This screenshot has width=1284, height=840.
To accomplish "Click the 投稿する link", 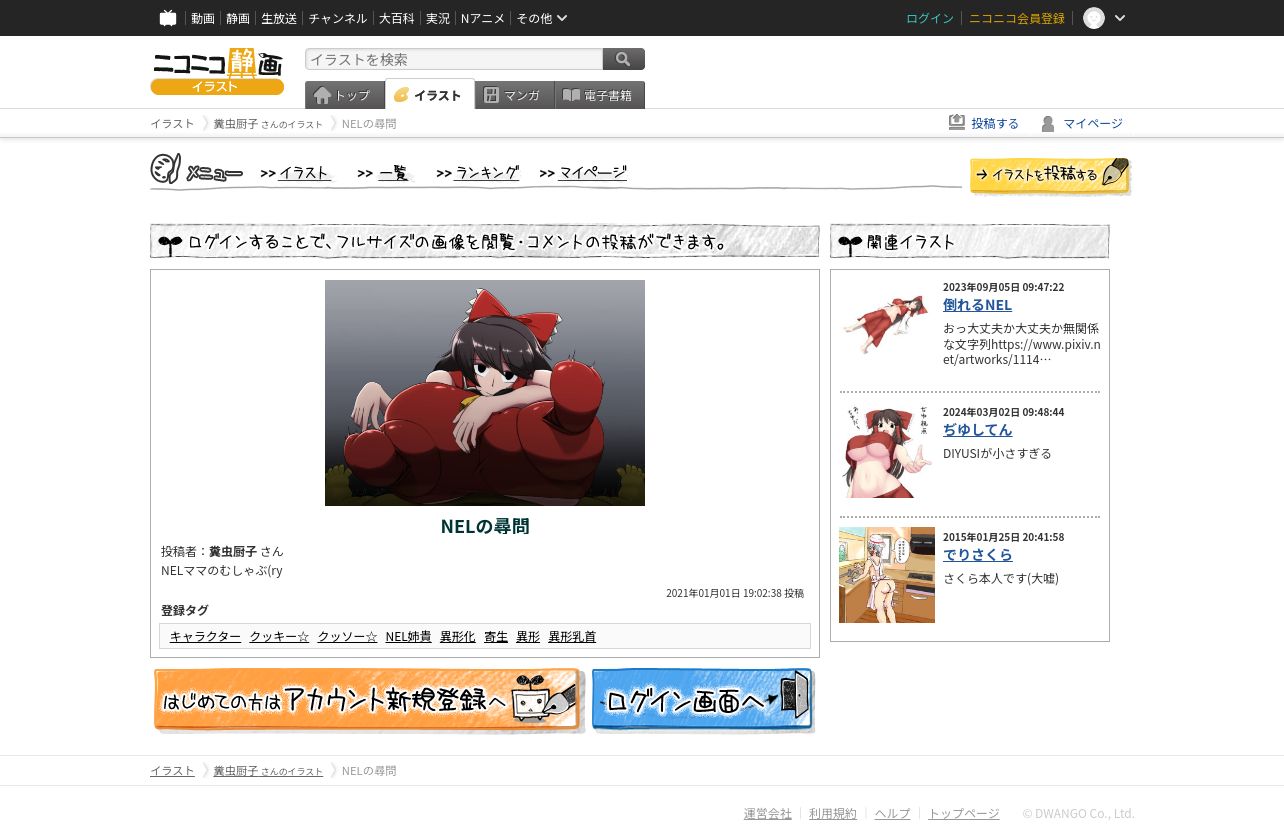I will pos(995,124).
